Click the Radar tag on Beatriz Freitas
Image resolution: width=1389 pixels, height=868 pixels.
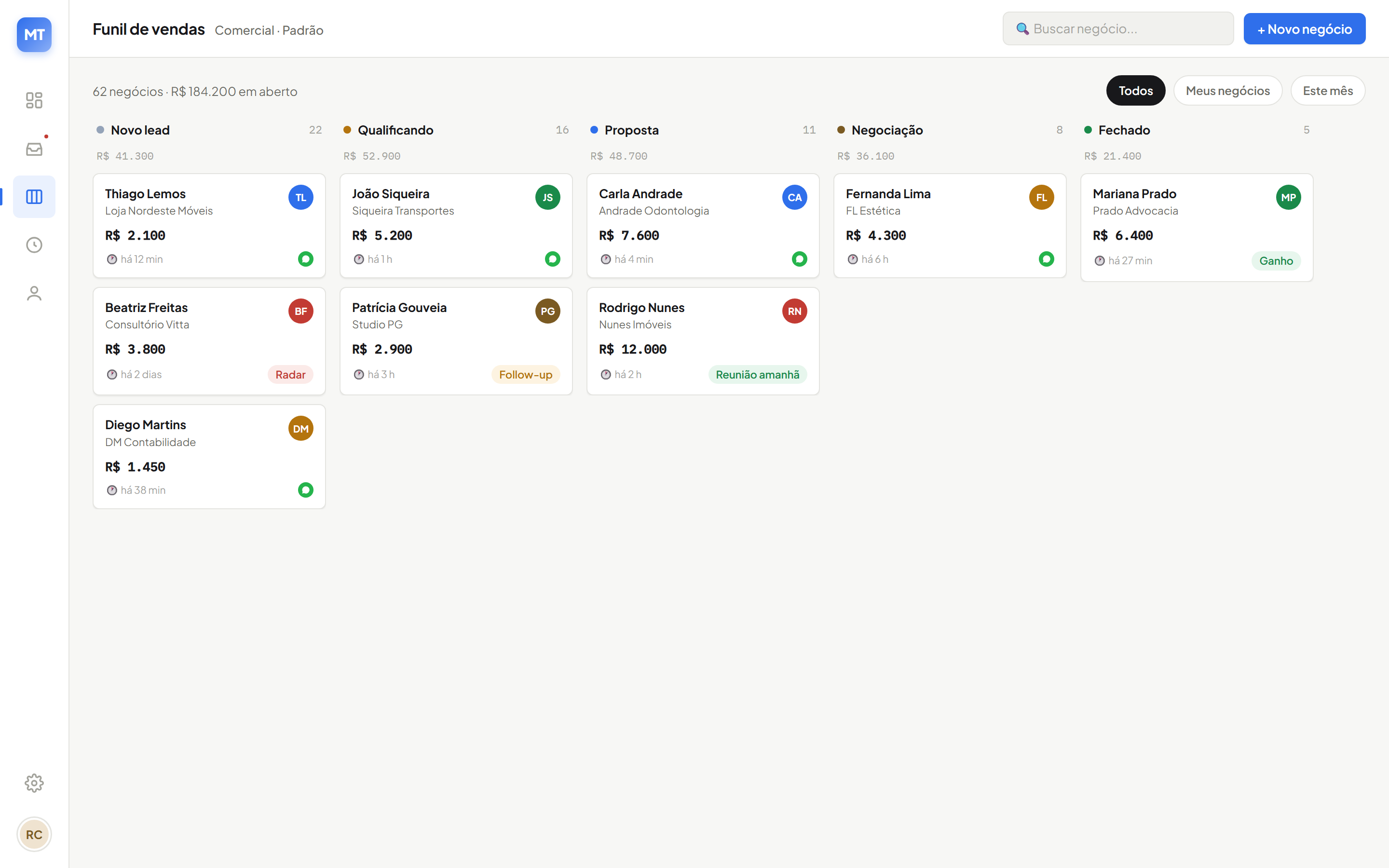(290, 374)
